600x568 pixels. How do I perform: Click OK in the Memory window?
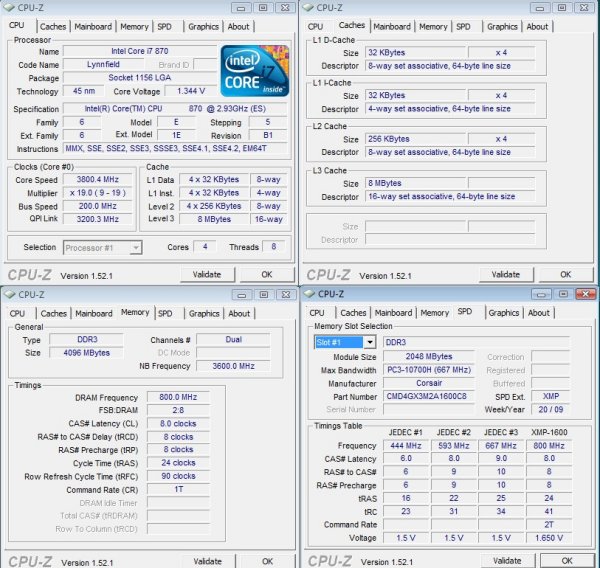click(268, 561)
